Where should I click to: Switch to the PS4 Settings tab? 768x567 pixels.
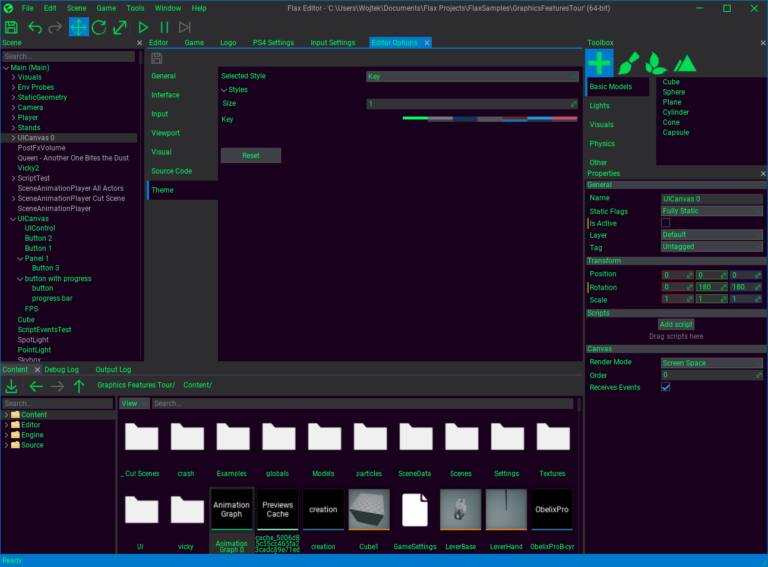(x=273, y=43)
